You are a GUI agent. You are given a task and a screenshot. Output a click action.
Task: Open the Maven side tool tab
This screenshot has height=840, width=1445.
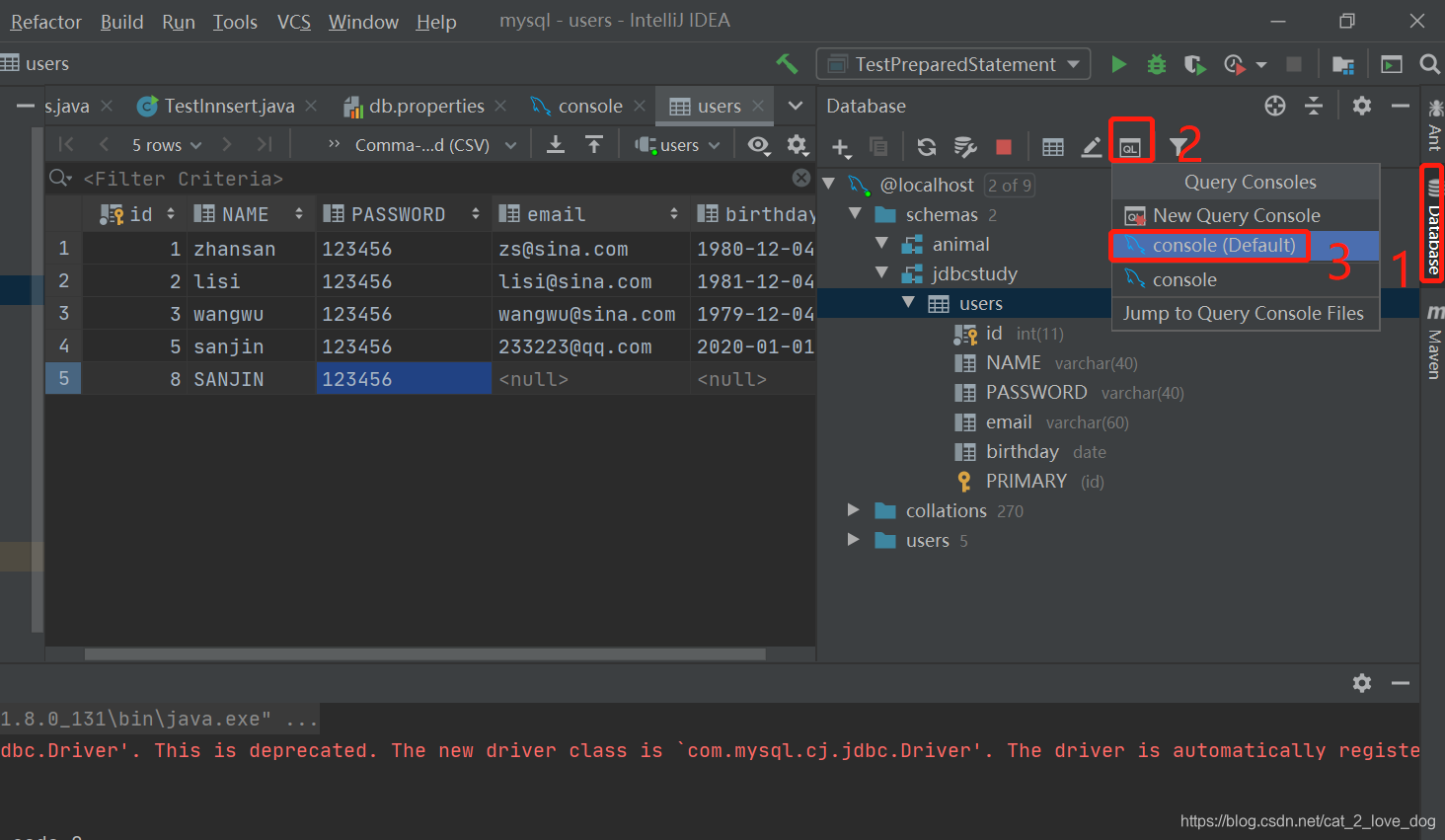point(1434,342)
